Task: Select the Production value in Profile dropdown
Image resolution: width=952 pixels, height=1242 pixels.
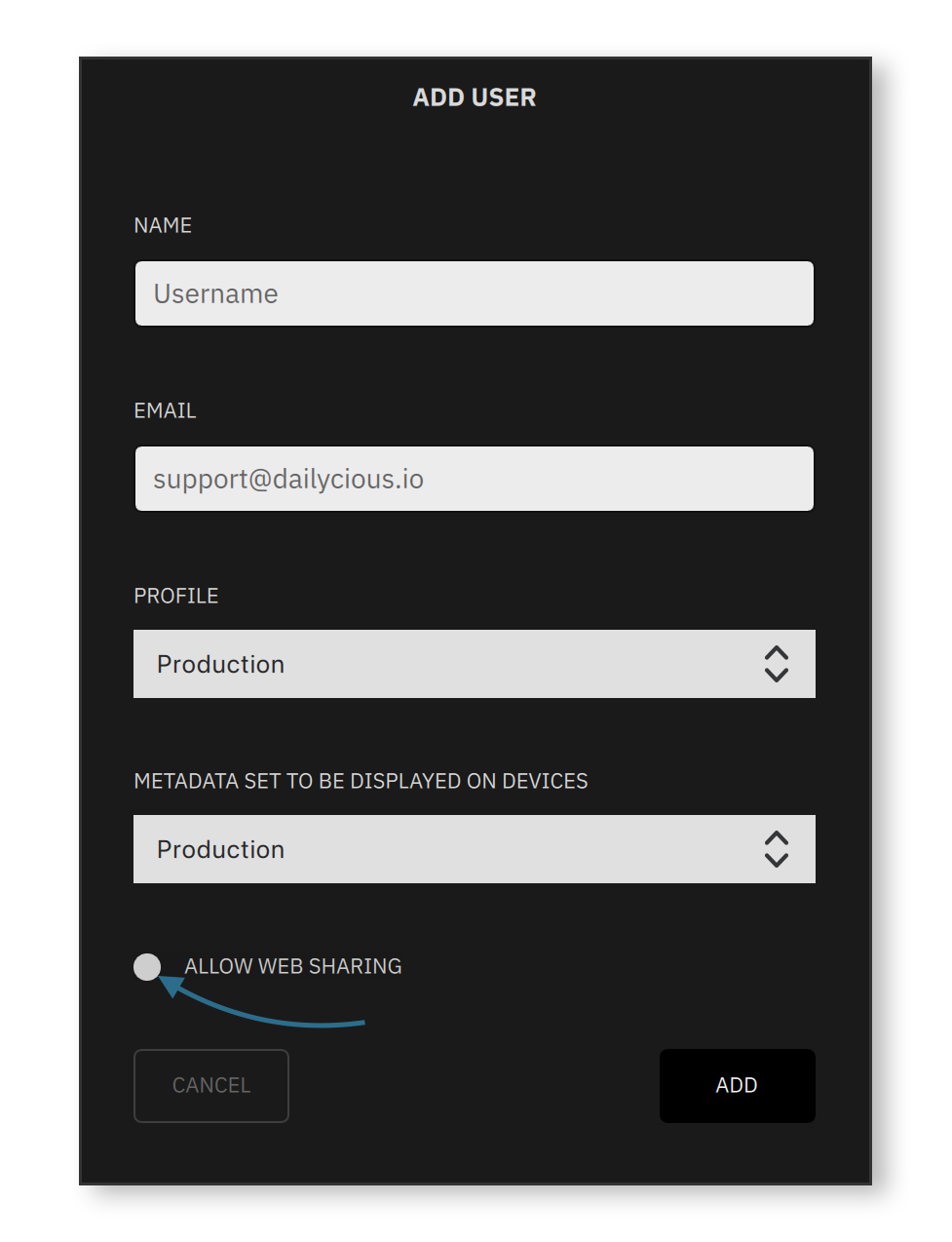Action: click(x=220, y=664)
